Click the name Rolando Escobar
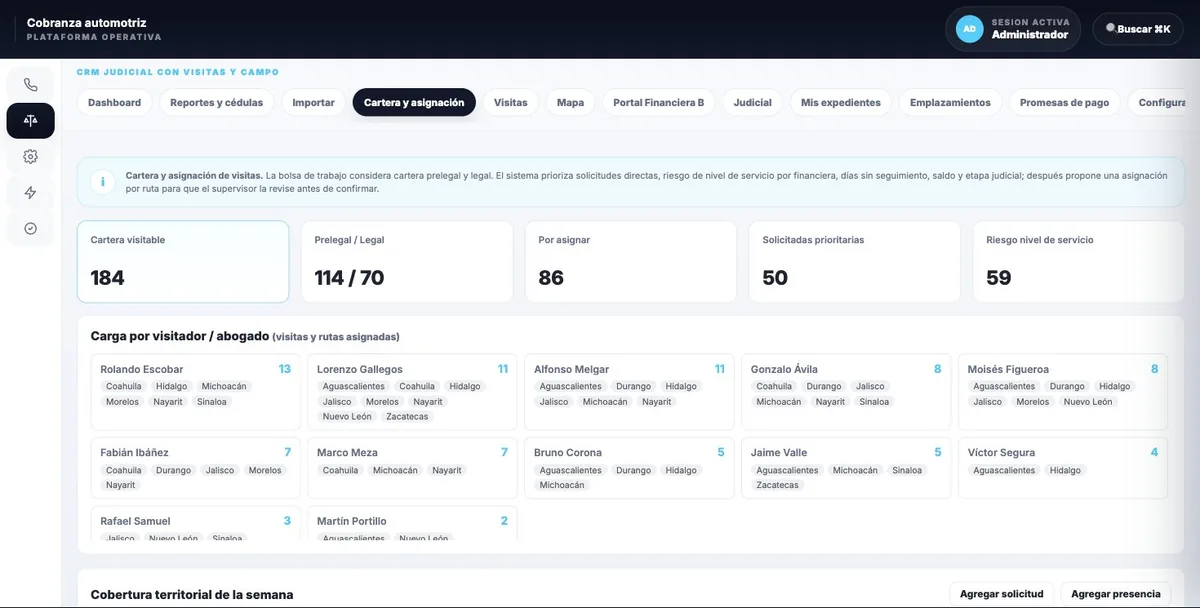The image size is (1200, 608). click(x=142, y=369)
